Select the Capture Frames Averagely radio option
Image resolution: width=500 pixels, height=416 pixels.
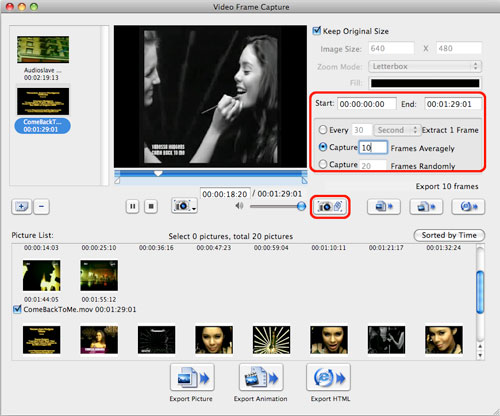click(x=323, y=147)
